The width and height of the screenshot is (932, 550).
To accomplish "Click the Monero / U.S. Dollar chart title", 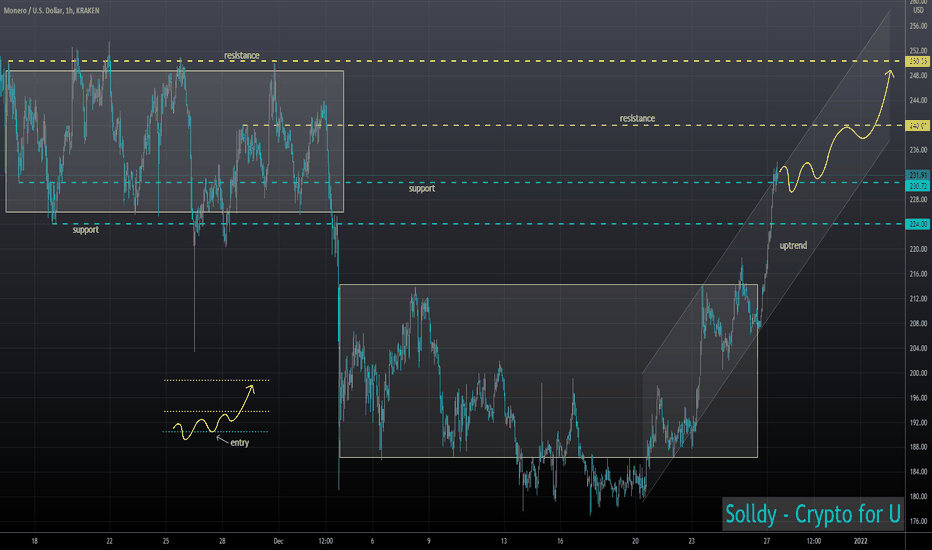I will tap(51, 11).
